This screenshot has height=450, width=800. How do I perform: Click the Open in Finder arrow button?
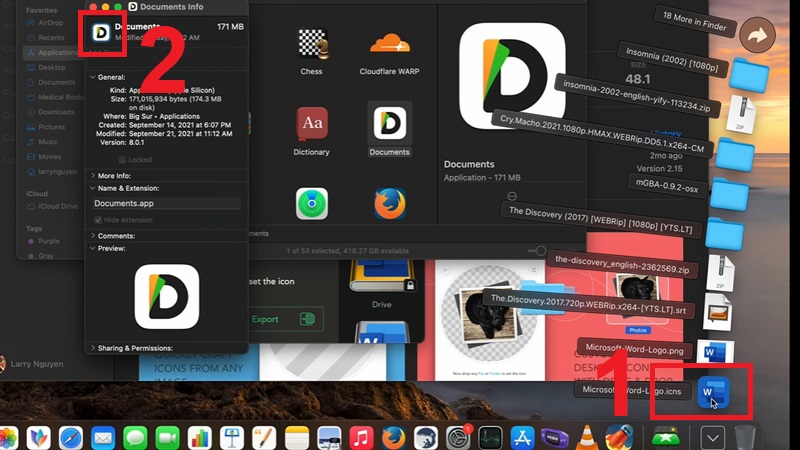(757, 35)
